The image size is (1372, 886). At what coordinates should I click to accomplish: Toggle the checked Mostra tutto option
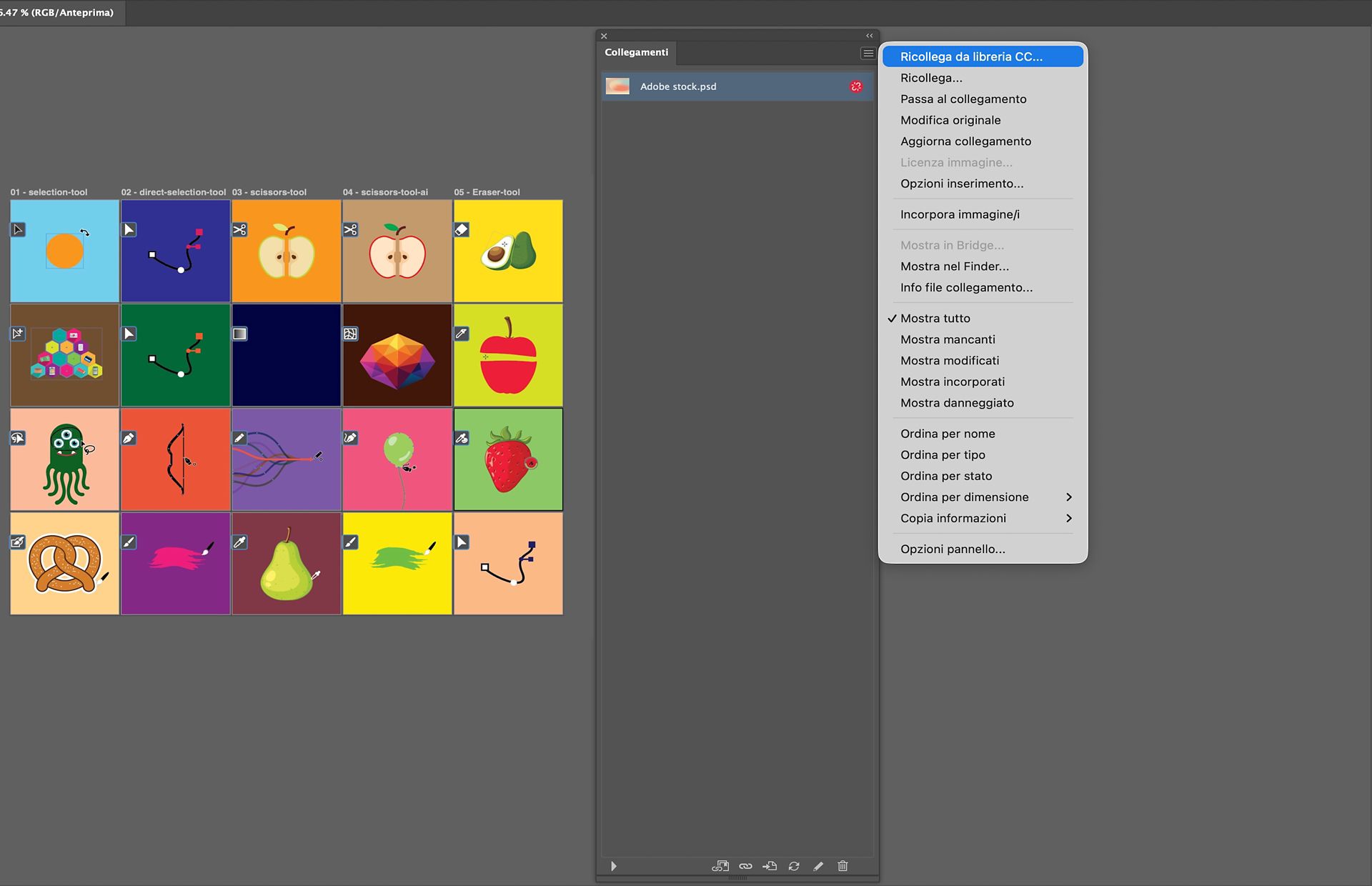pos(983,318)
